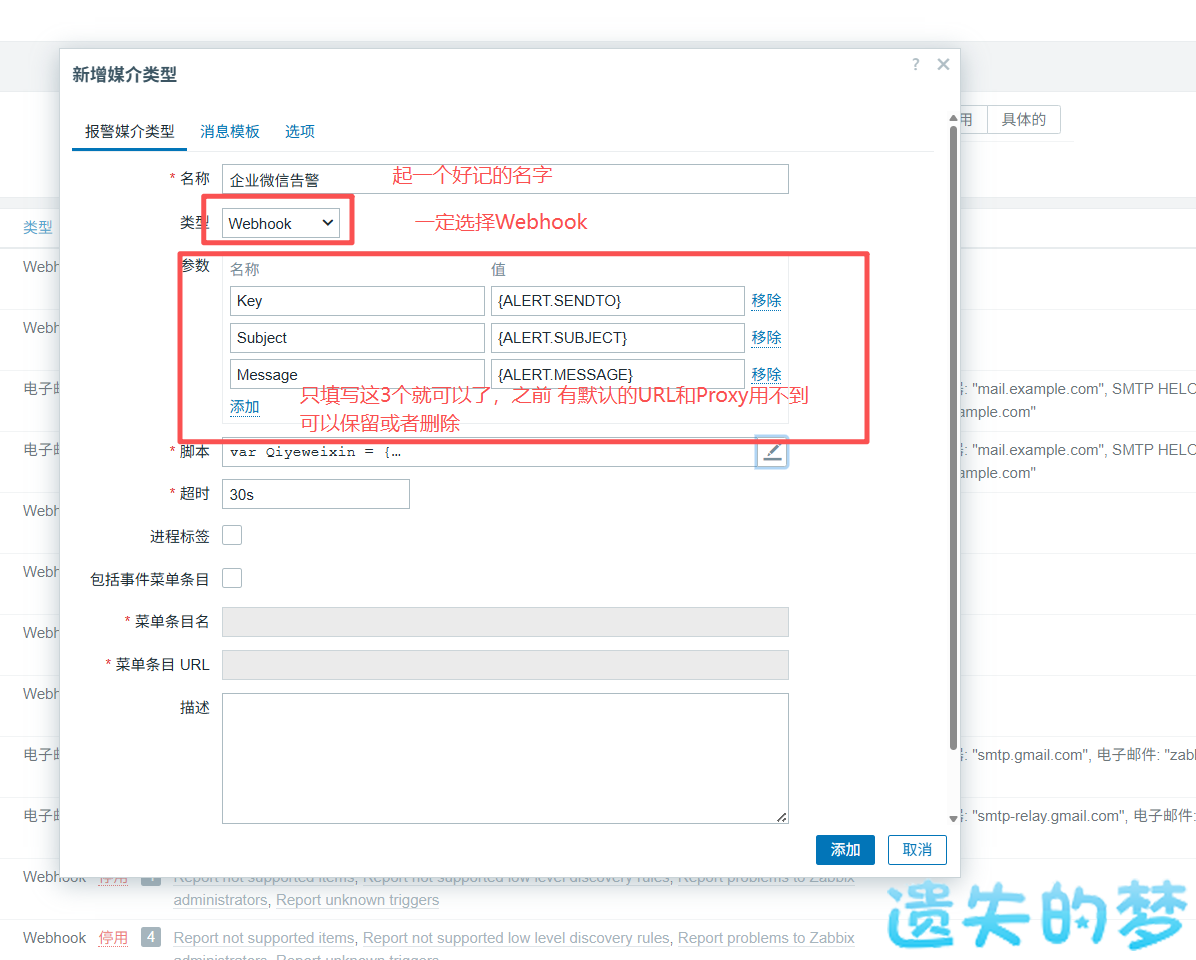Click the 取消 cancel button
Screen dimensions: 1196x960
point(917,849)
